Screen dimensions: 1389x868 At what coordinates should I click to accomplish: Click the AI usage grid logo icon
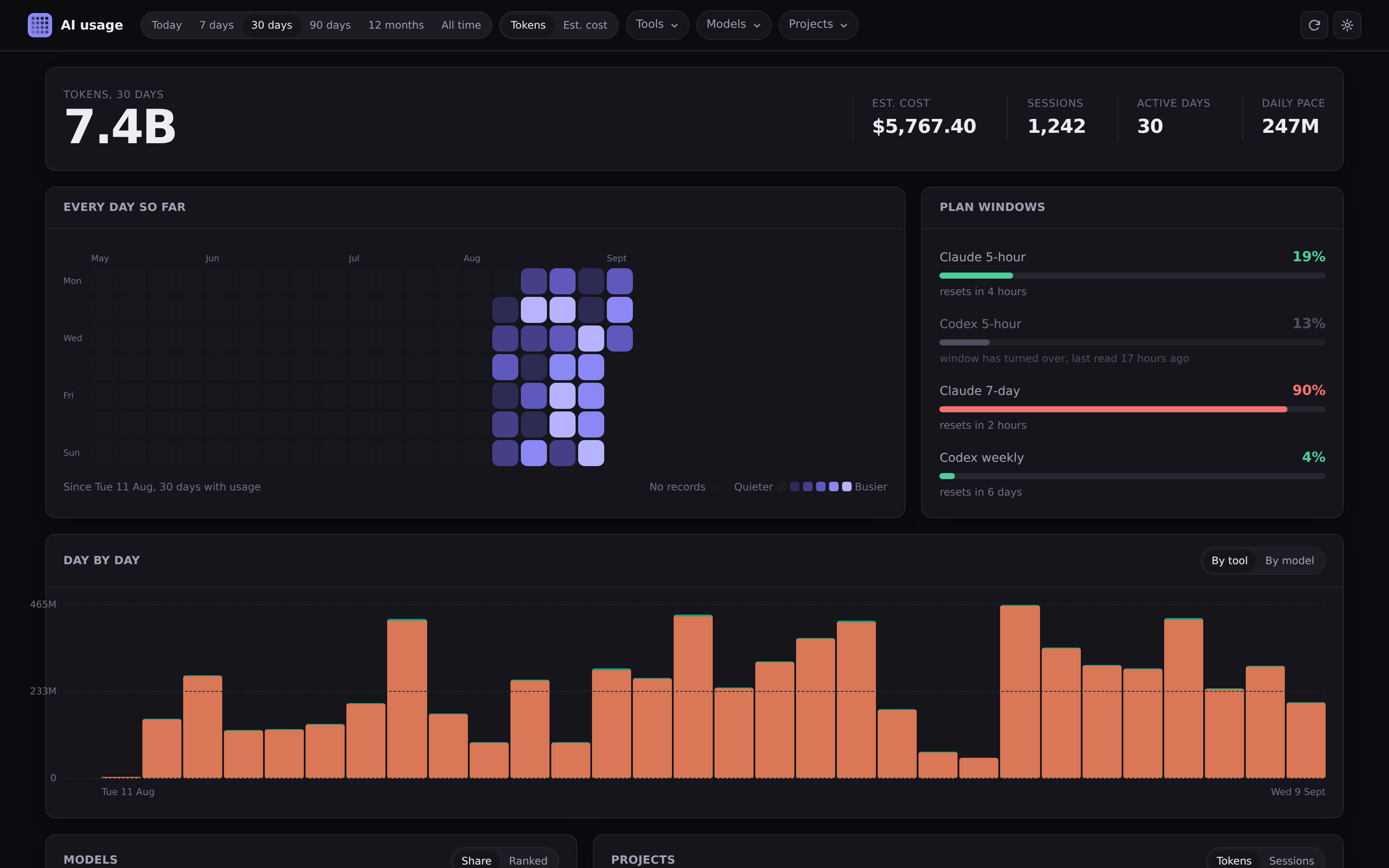(x=39, y=25)
